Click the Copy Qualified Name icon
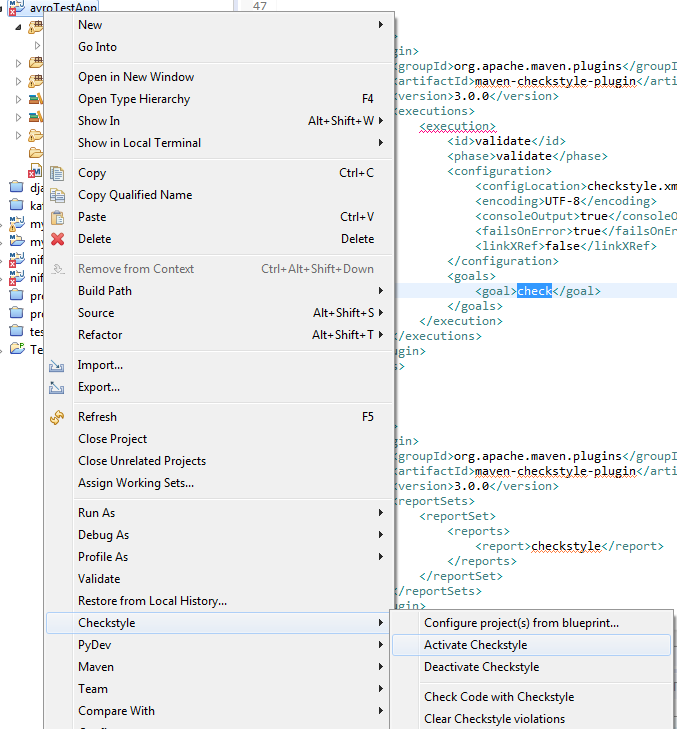Image resolution: width=677 pixels, height=729 pixels. pyautogui.click(x=57, y=195)
